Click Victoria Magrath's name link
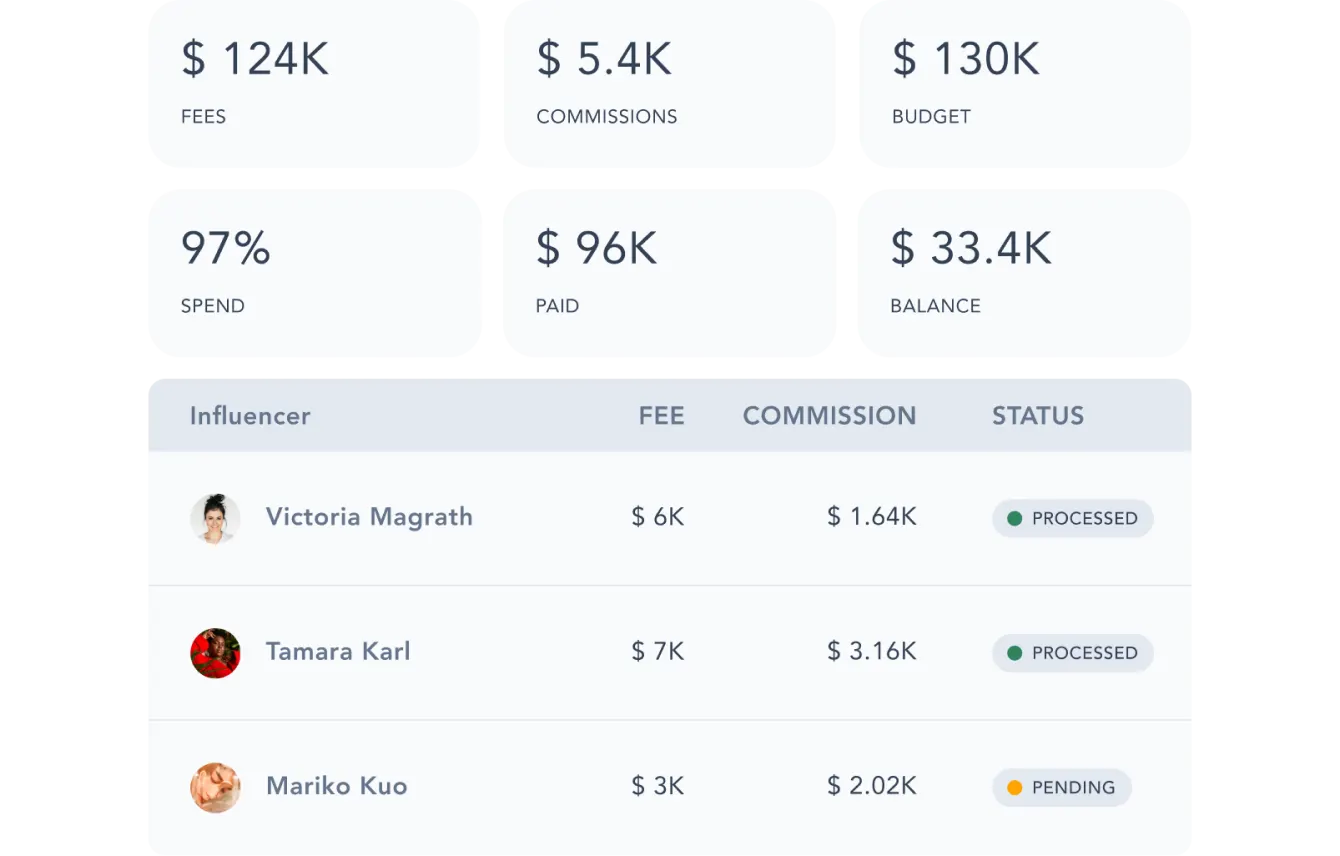 (369, 517)
